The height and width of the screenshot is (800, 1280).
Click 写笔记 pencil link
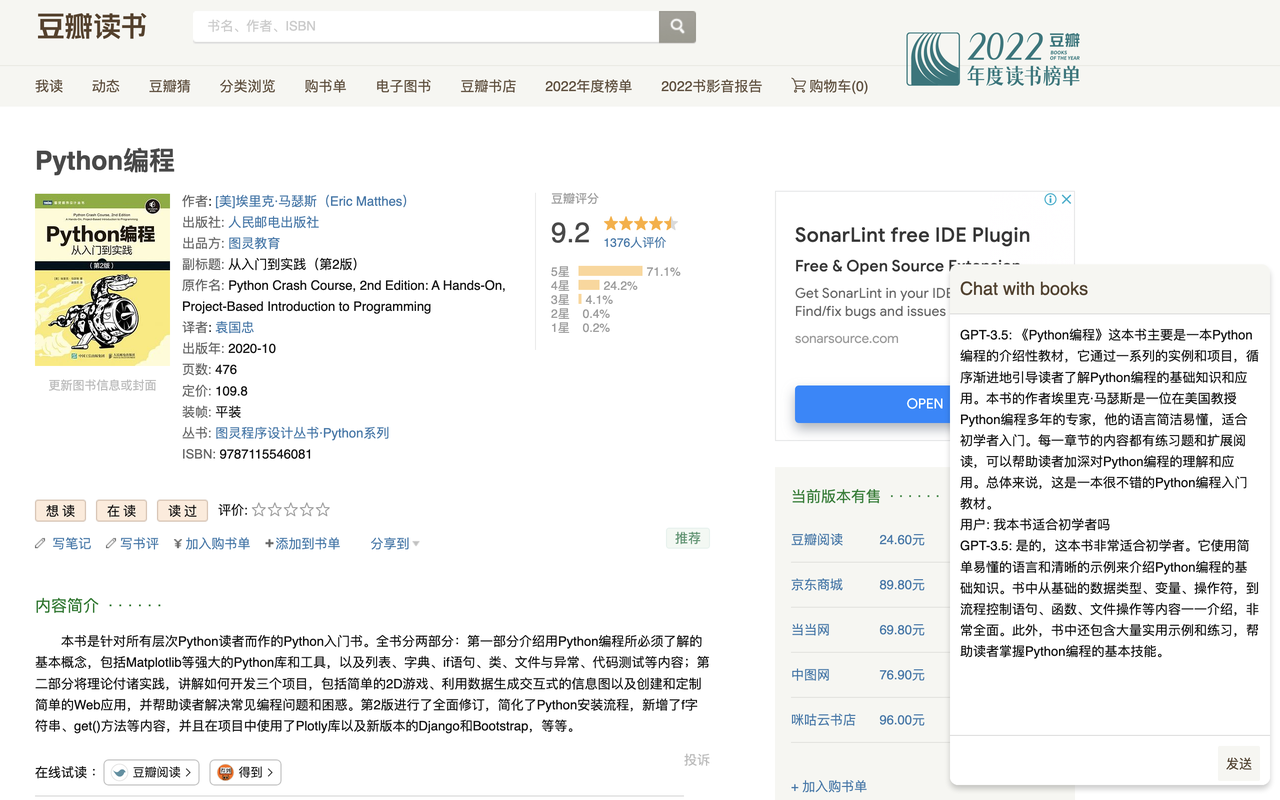point(63,544)
